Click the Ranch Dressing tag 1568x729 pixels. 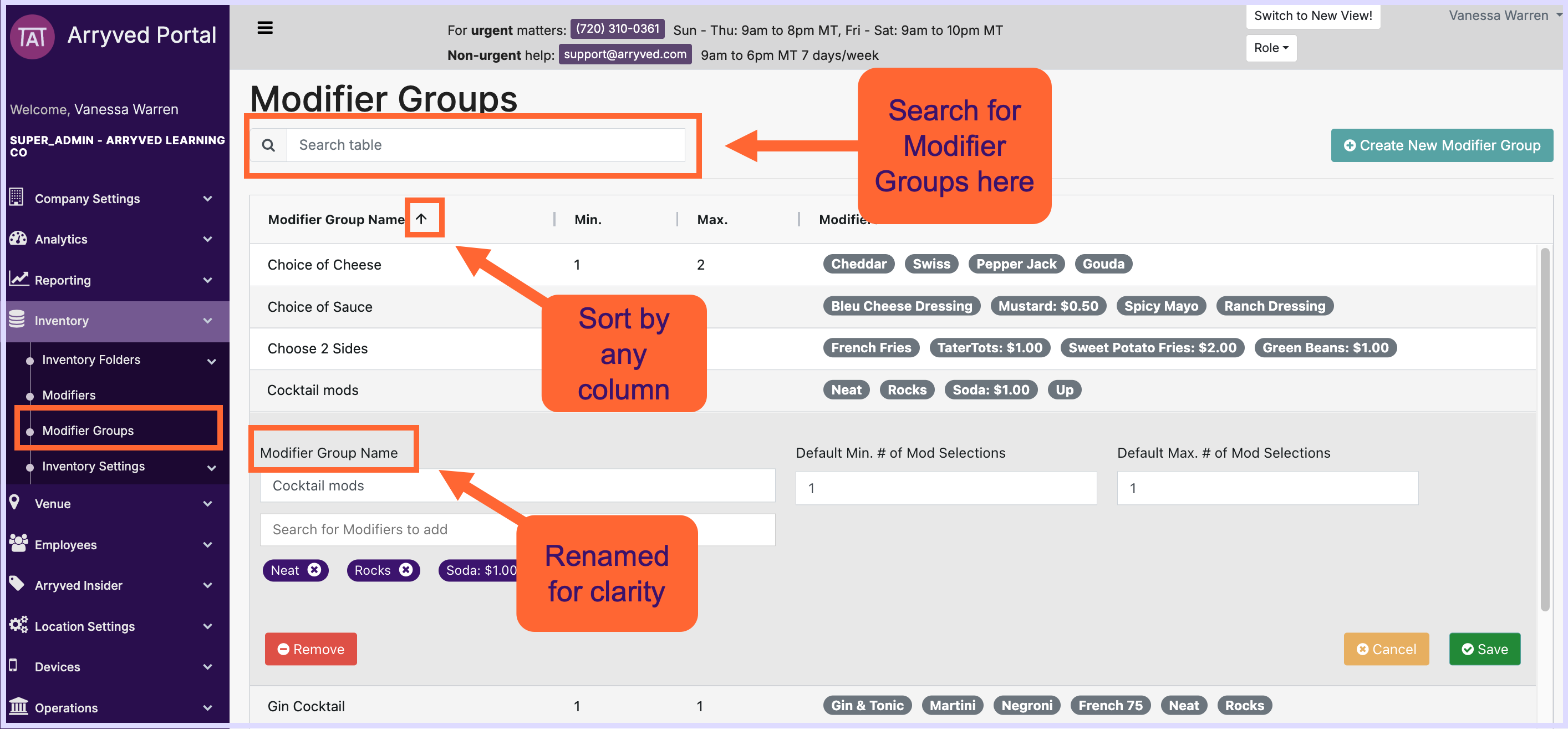point(1274,306)
